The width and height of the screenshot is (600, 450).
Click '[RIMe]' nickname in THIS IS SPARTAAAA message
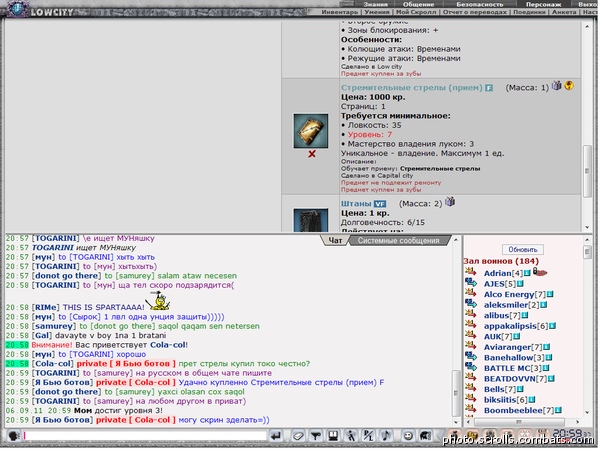(x=46, y=308)
